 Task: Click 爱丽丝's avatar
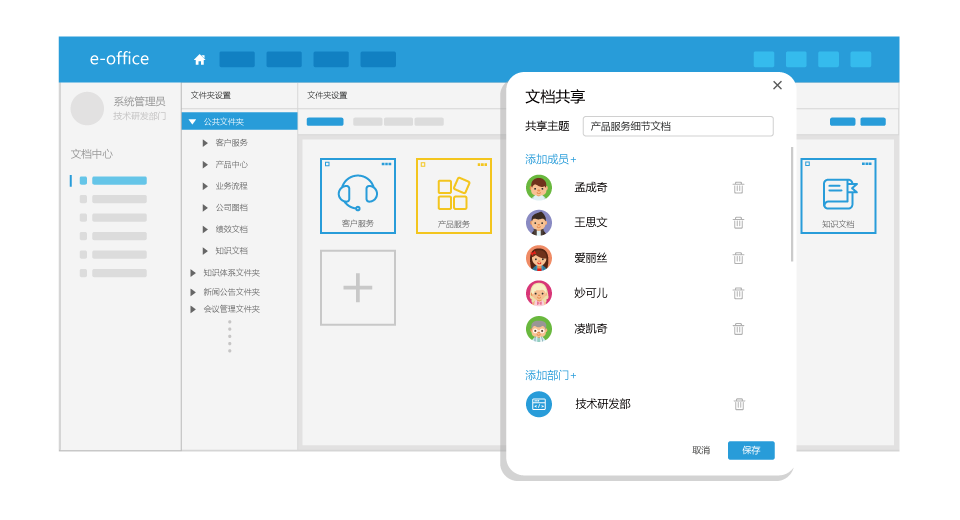(x=539, y=258)
